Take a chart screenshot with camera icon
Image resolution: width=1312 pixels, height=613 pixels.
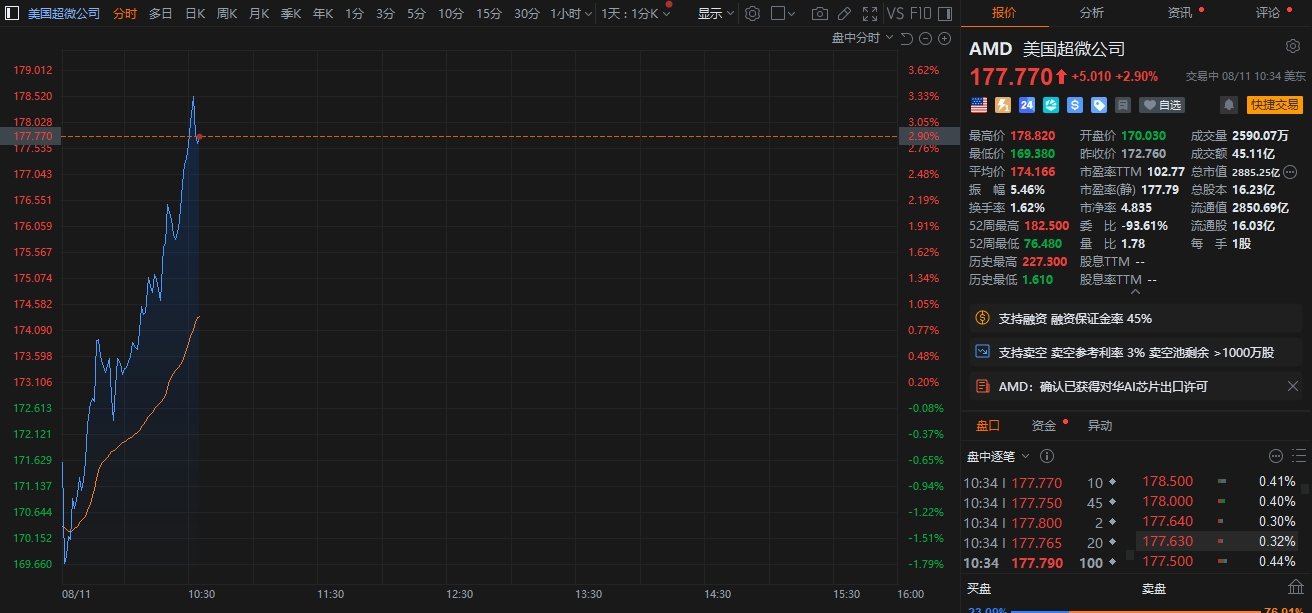[x=820, y=14]
